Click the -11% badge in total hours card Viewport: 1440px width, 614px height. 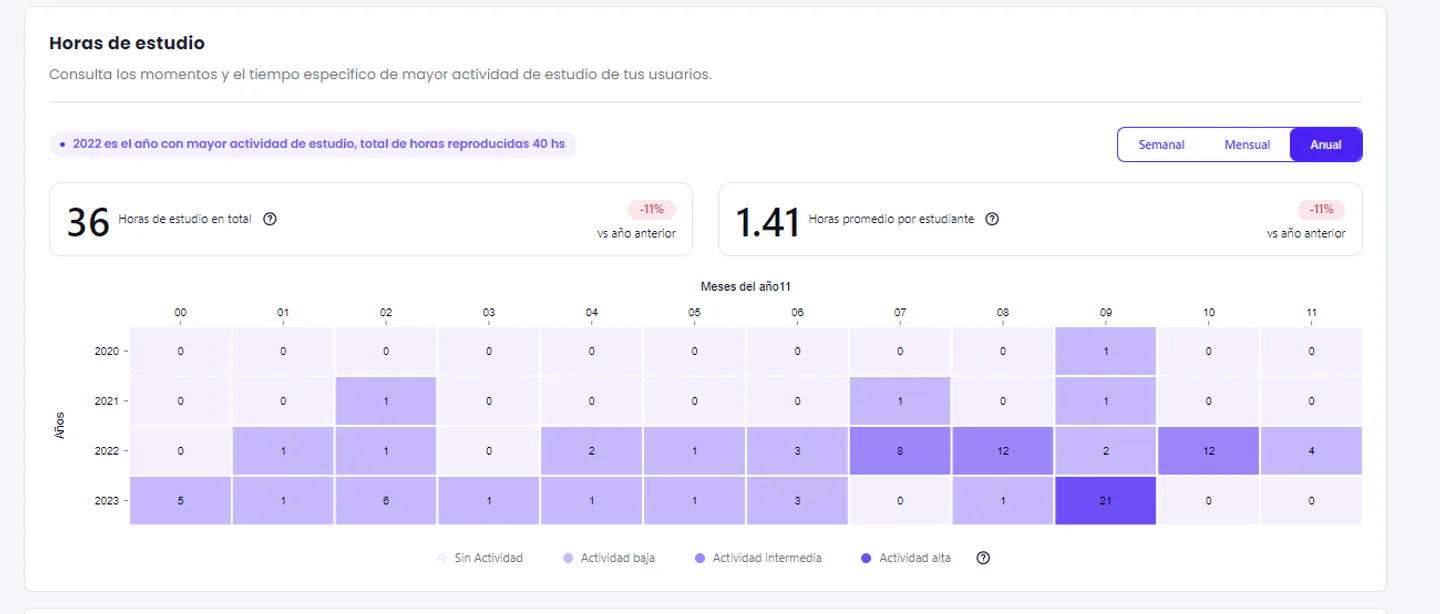652,210
